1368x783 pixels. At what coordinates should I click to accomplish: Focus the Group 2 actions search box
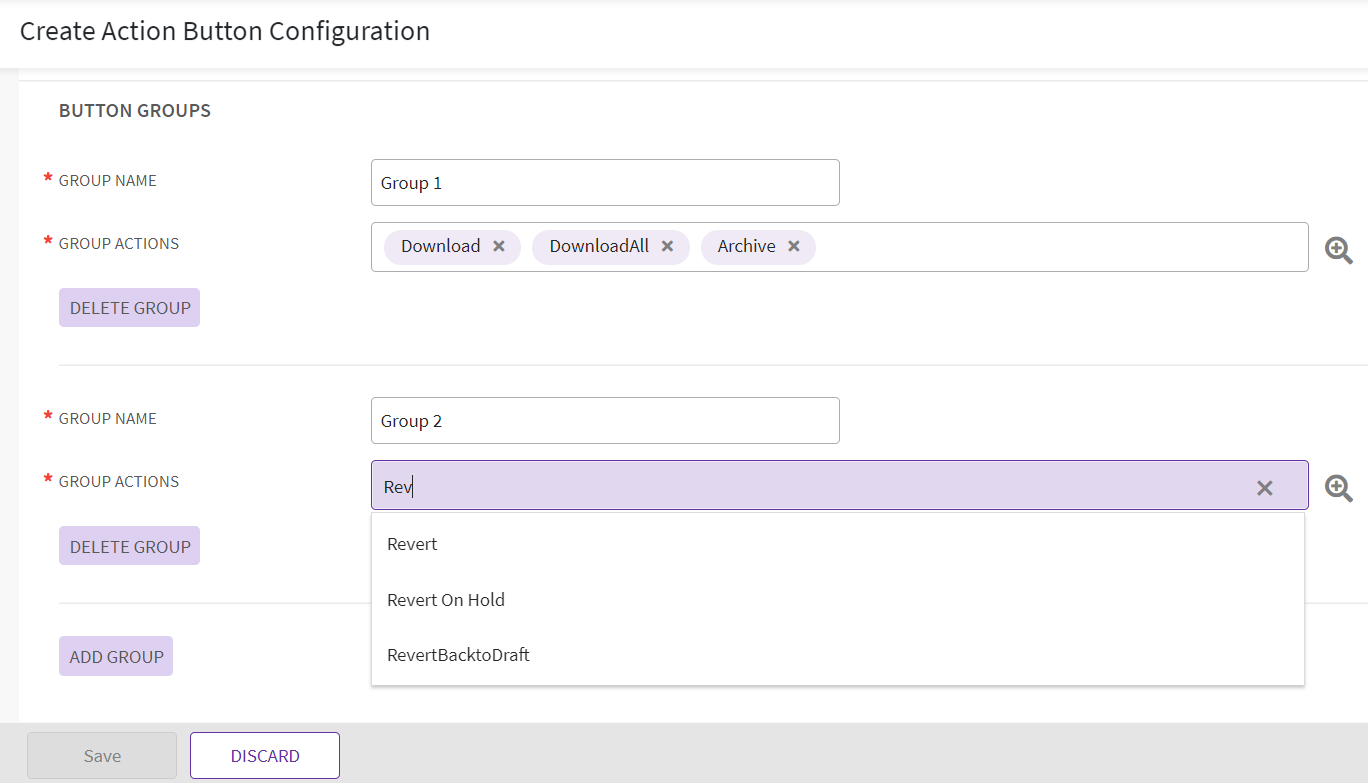800,487
